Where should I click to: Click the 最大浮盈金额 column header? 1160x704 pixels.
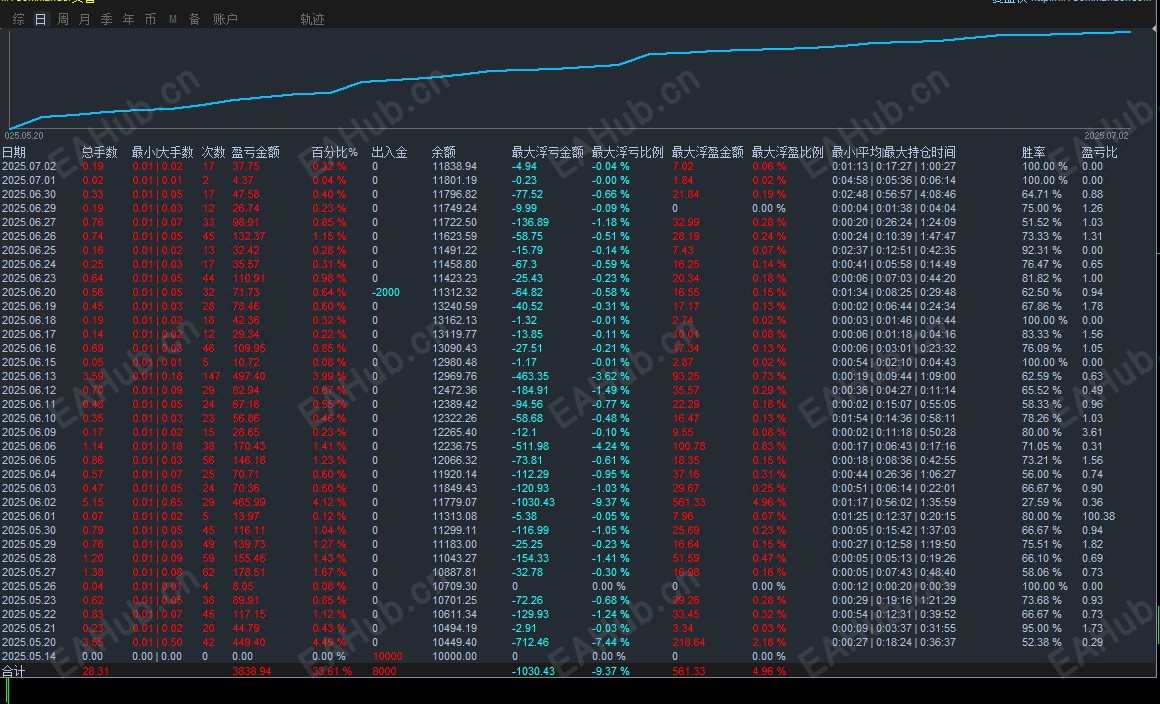pos(707,152)
